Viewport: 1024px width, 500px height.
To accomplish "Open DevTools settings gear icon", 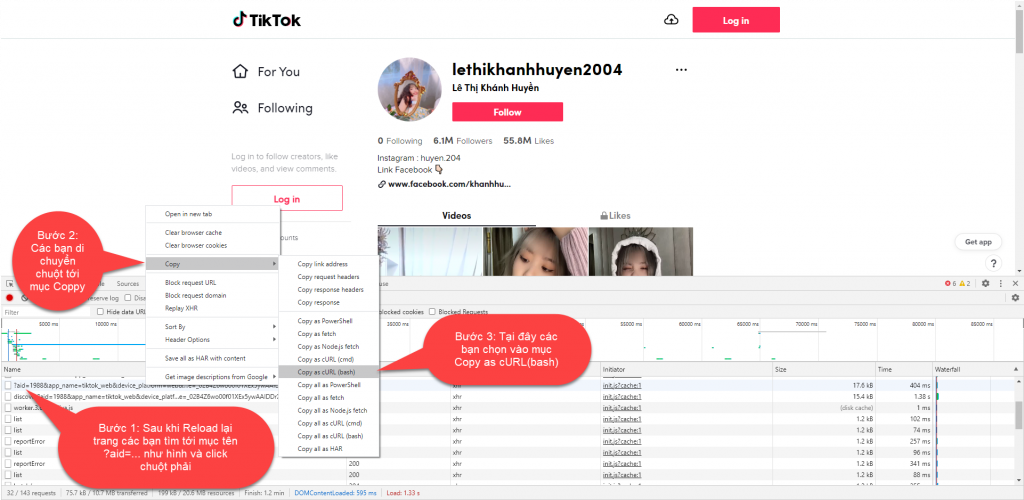I will point(985,283).
